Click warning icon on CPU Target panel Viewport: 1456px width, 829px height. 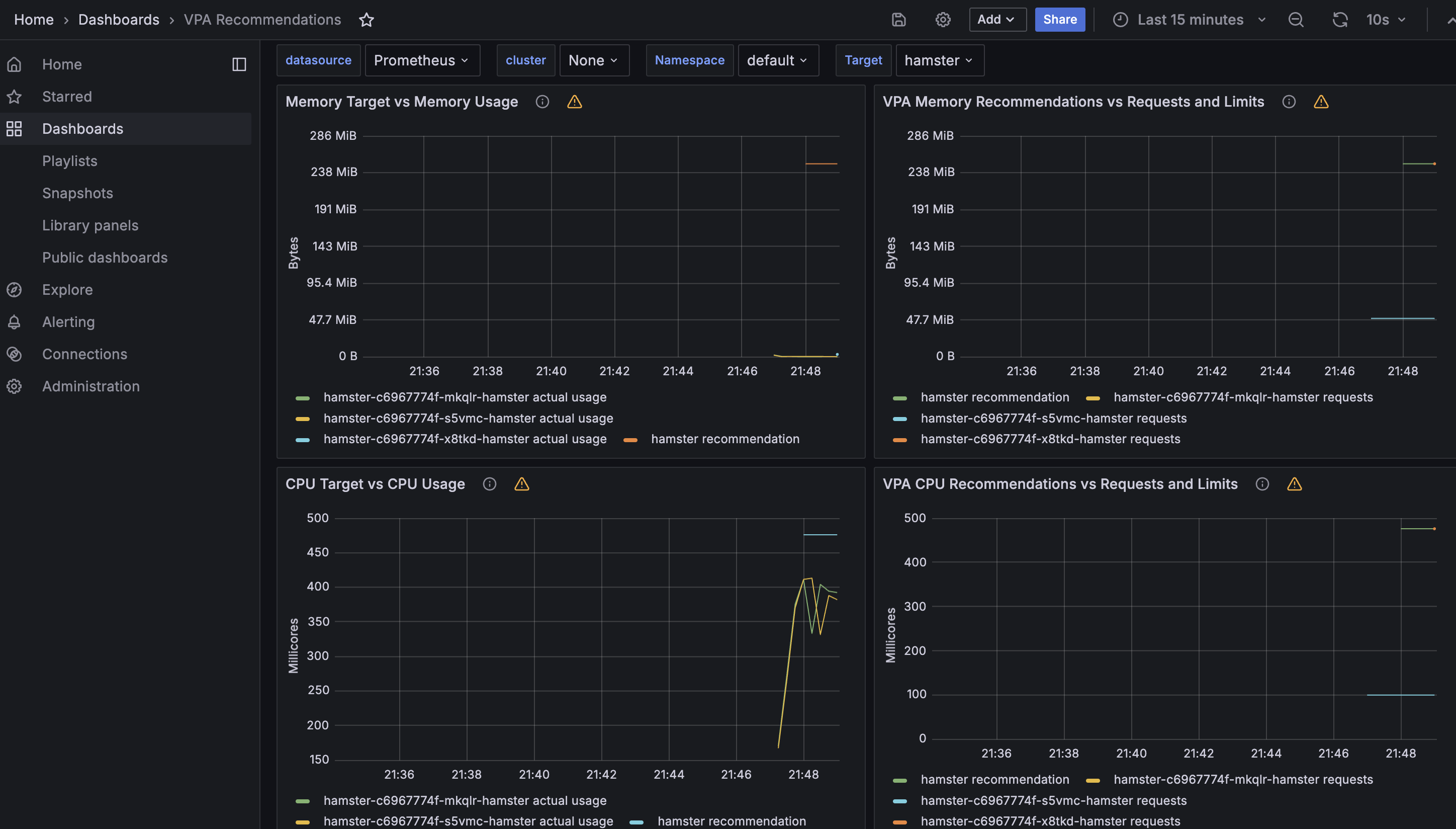(x=522, y=484)
